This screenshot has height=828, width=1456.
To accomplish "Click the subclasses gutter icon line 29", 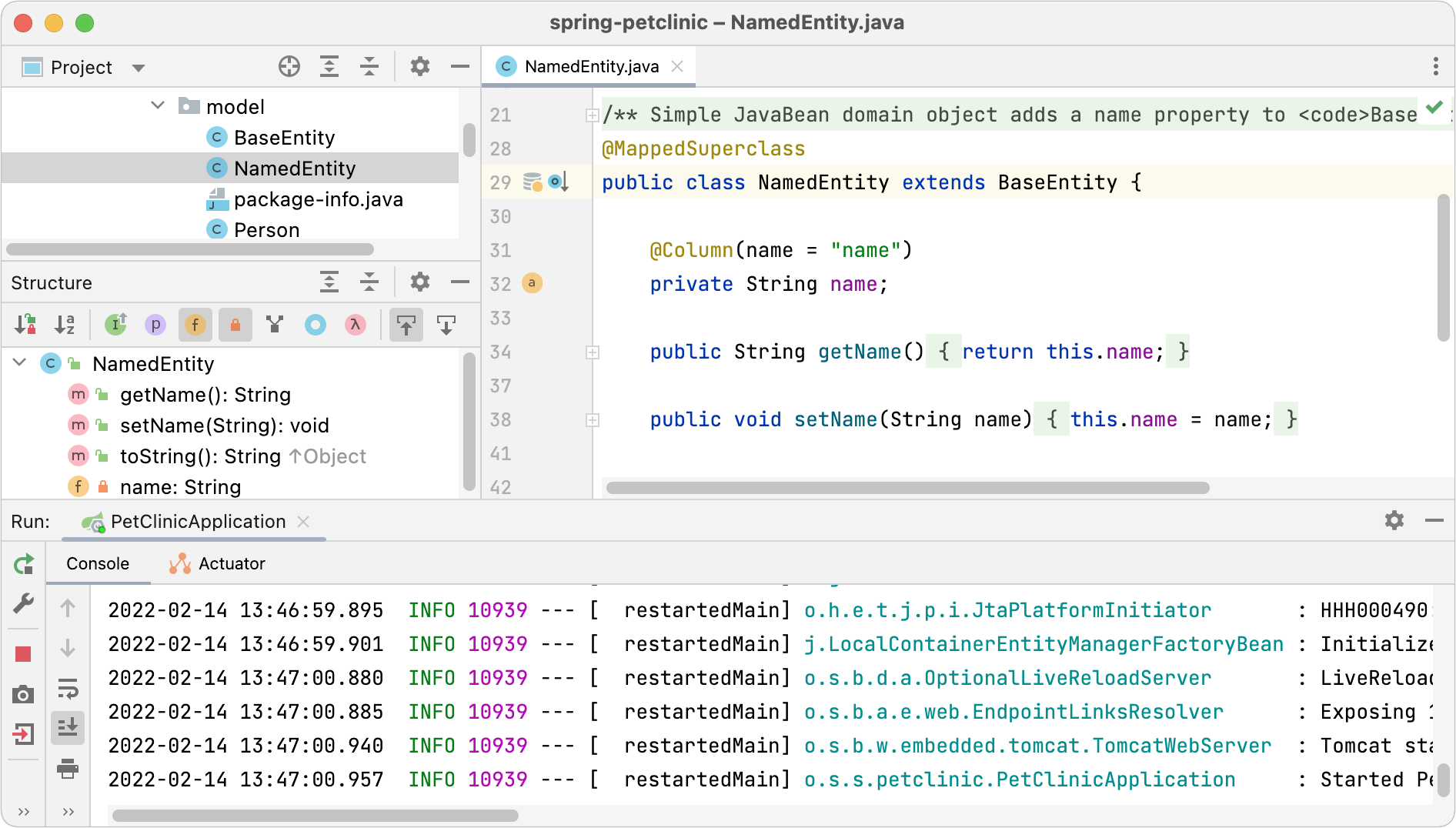I will pos(558,182).
